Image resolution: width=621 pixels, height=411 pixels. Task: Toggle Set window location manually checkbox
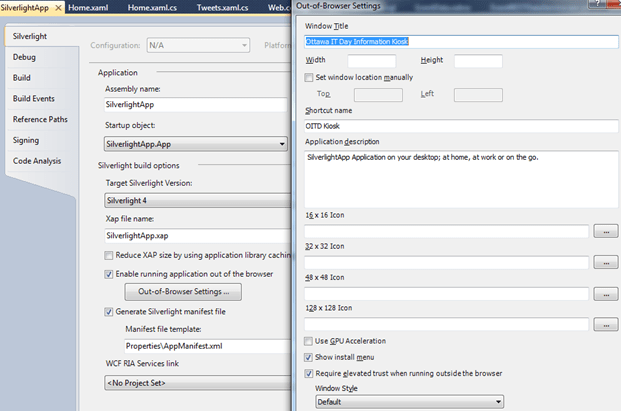click(308, 77)
